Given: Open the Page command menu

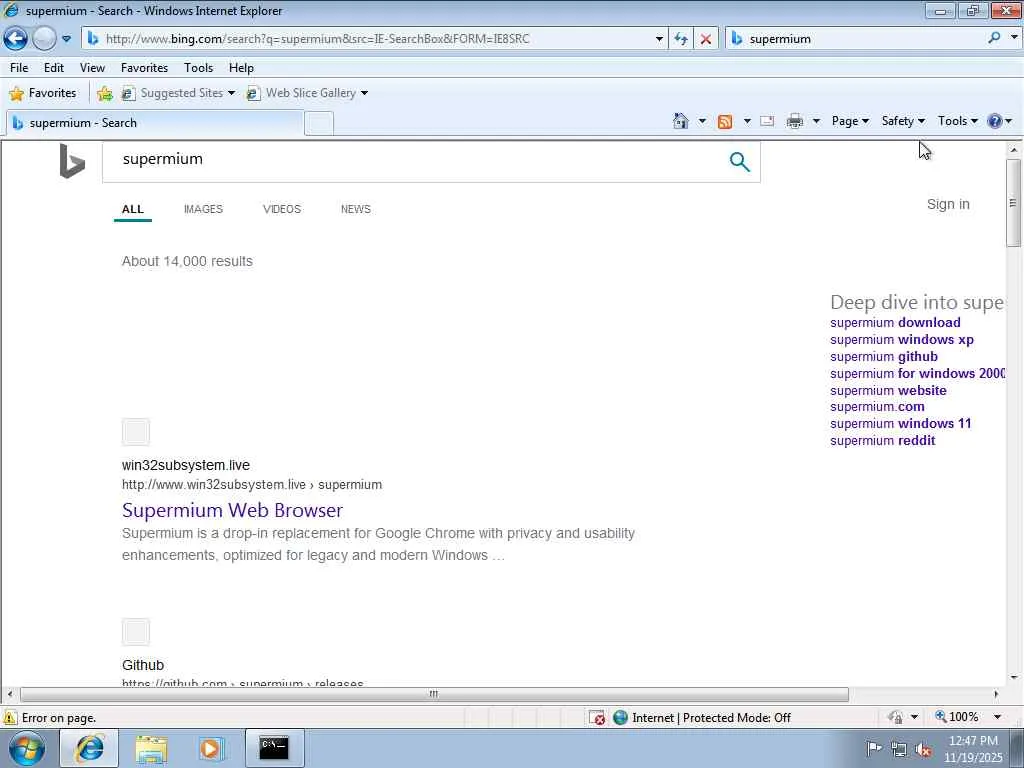Looking at the screenshot, I should pyautogui.click(x=850, y=121).
